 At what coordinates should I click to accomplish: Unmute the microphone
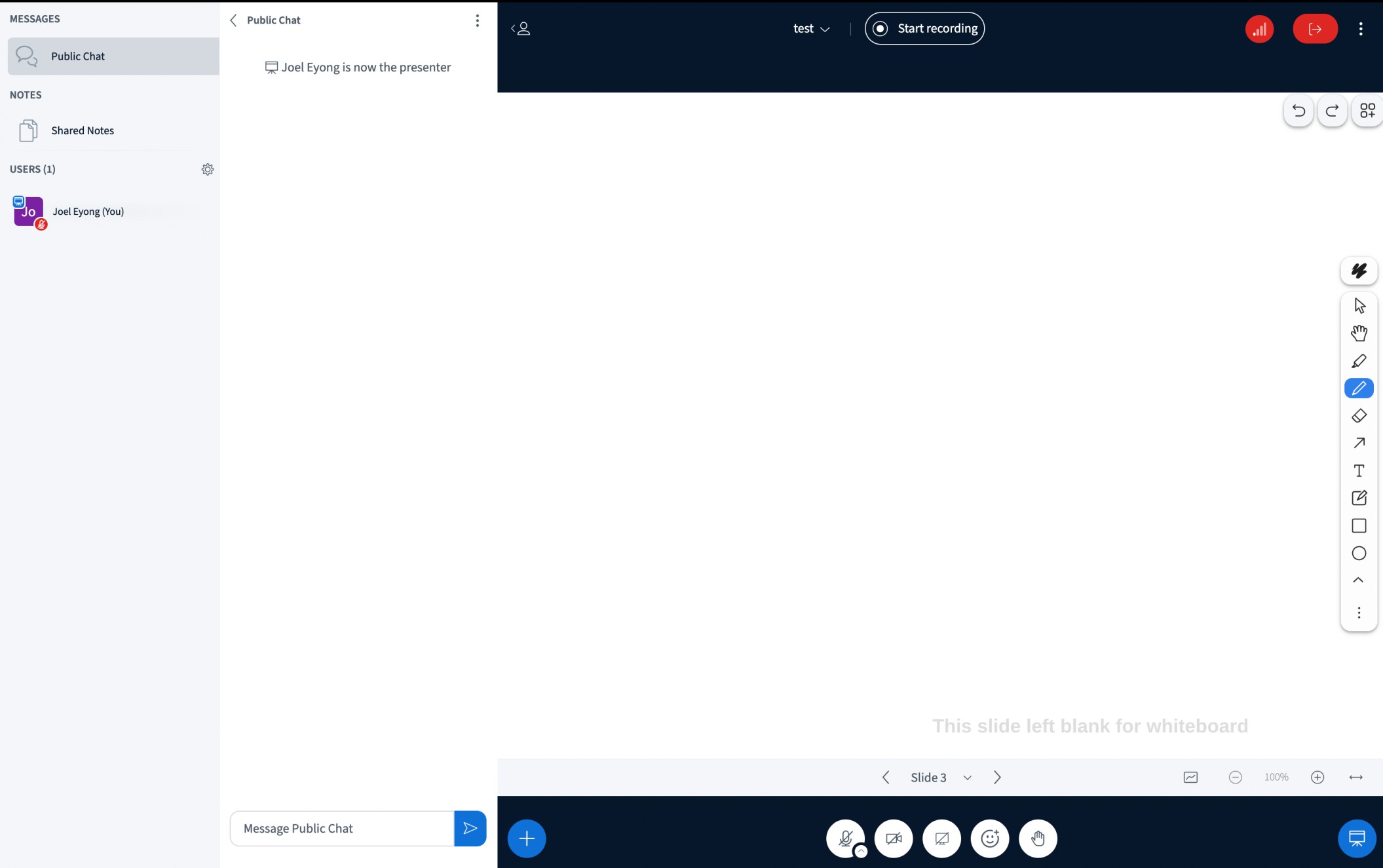(x=846, y=838)
